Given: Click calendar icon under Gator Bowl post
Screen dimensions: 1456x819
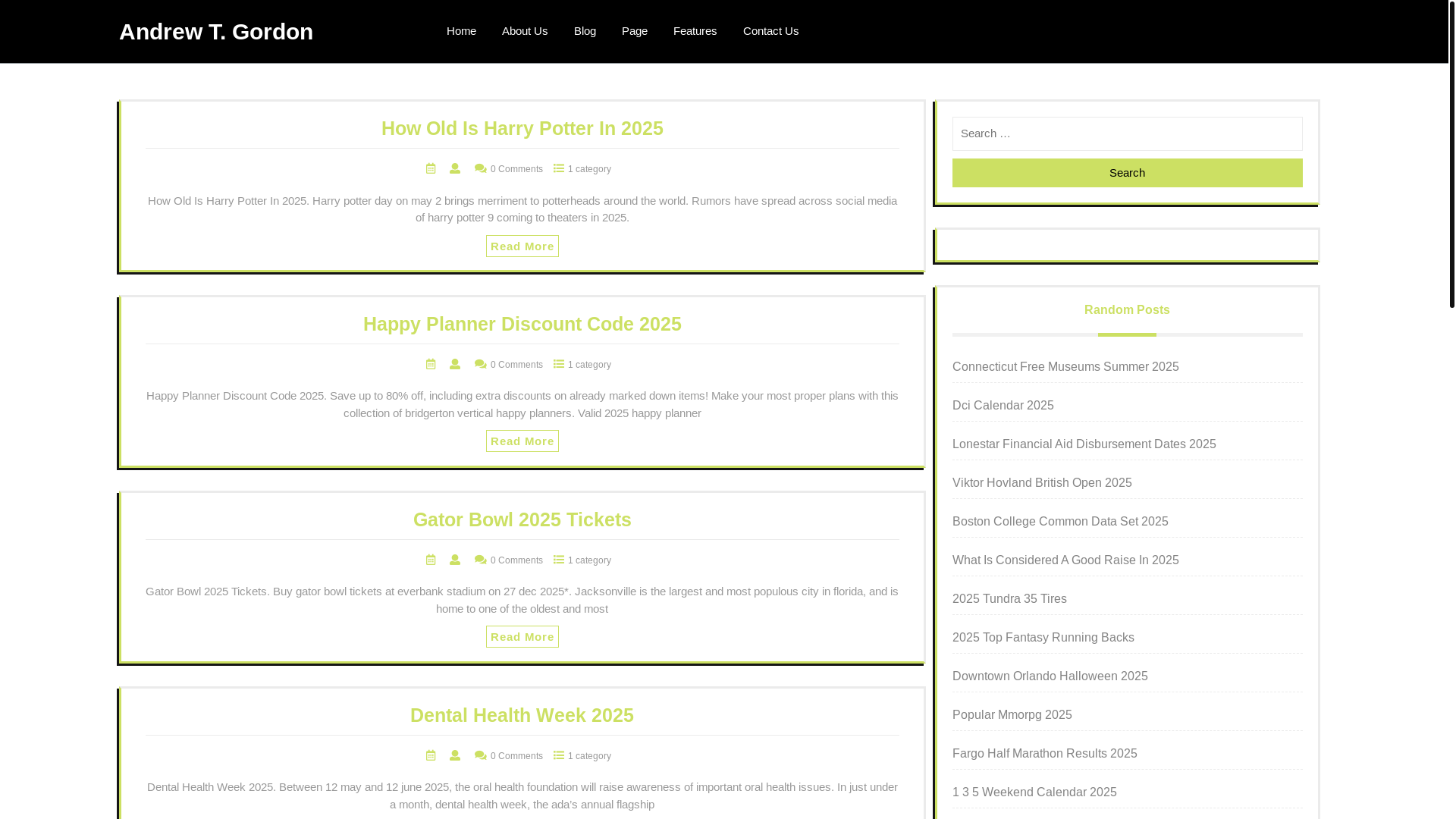Looking at the screenshot, I should click(431, 560).
